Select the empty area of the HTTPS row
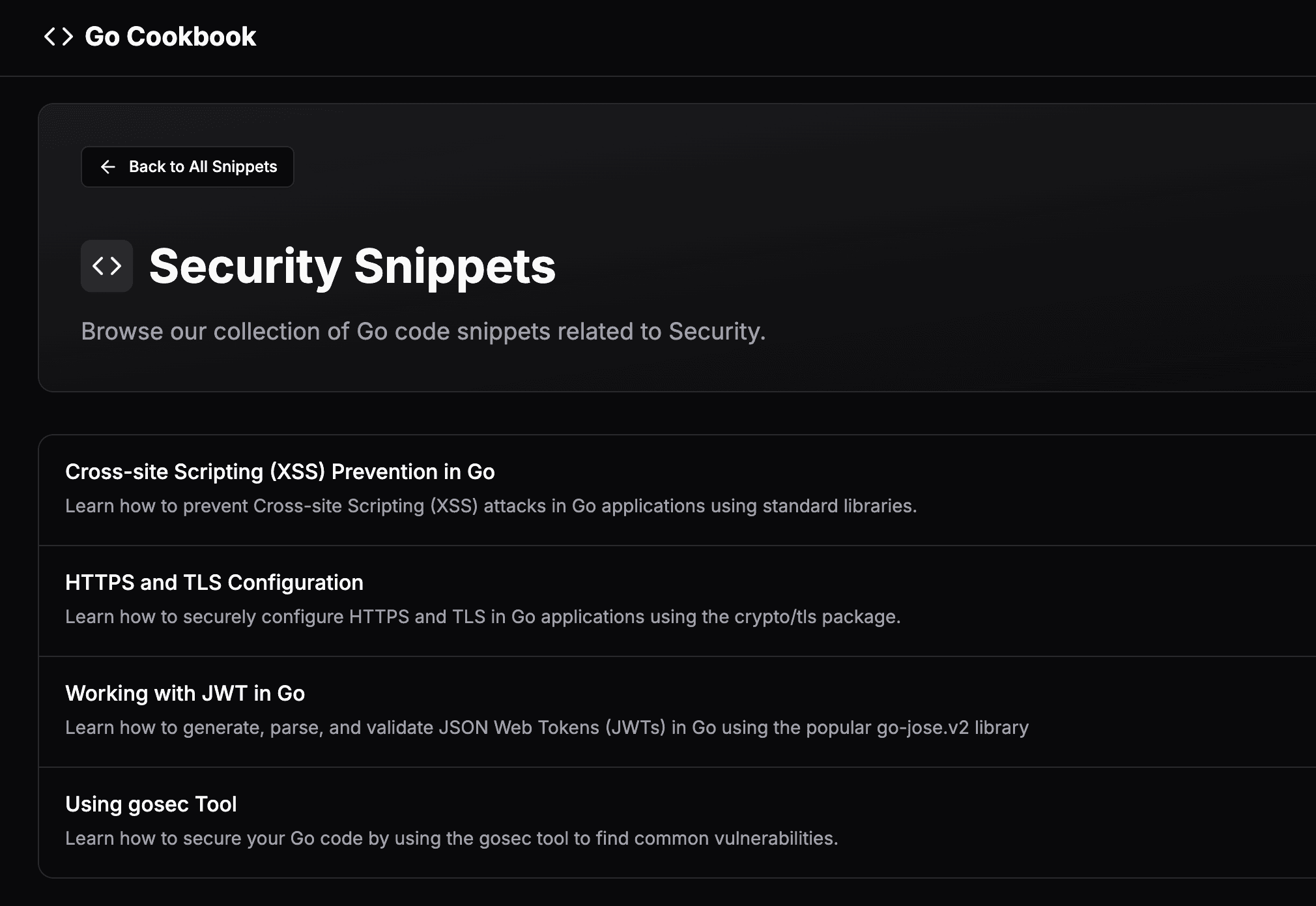 click(x=1140, y=601)
